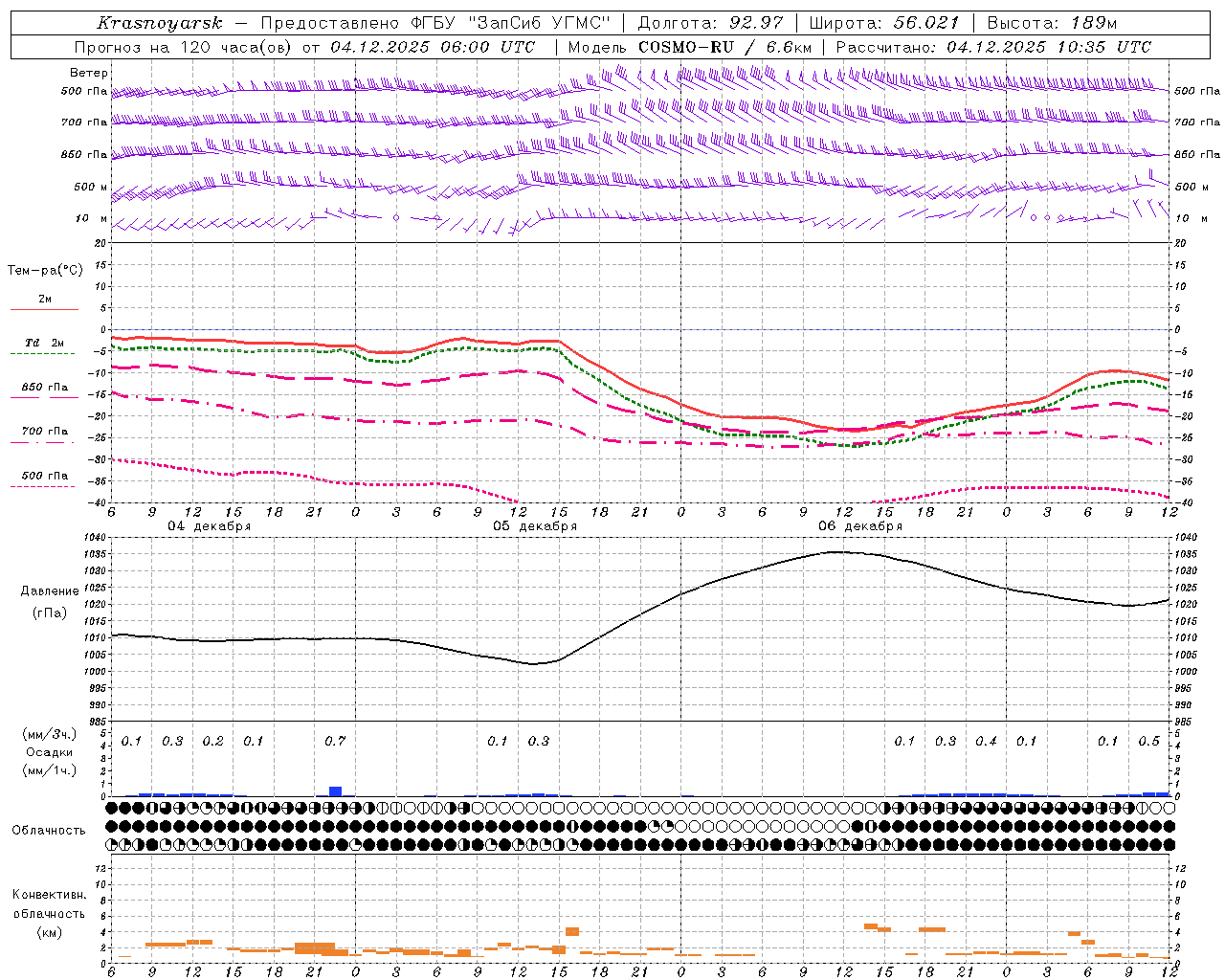Click the Широта: 56.021 header field
Image resolution: width=1225 pixels, height=980 pixels.
(x=883, y=23)
